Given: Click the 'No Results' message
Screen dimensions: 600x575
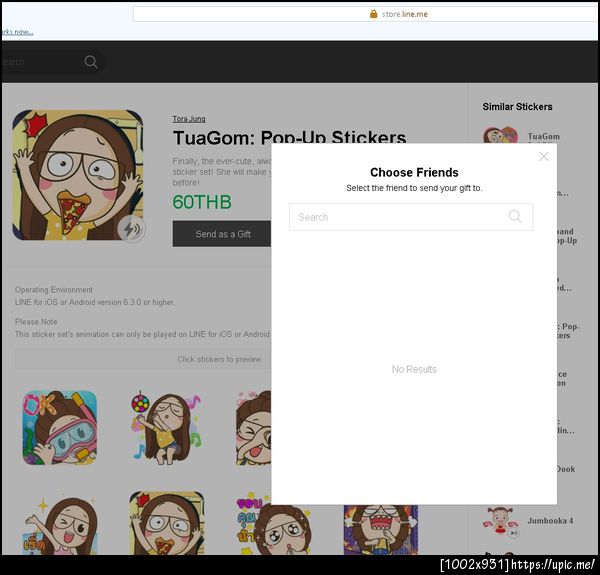Looking at the screenshot, I should pyautogui.click(x=414, y=369).
